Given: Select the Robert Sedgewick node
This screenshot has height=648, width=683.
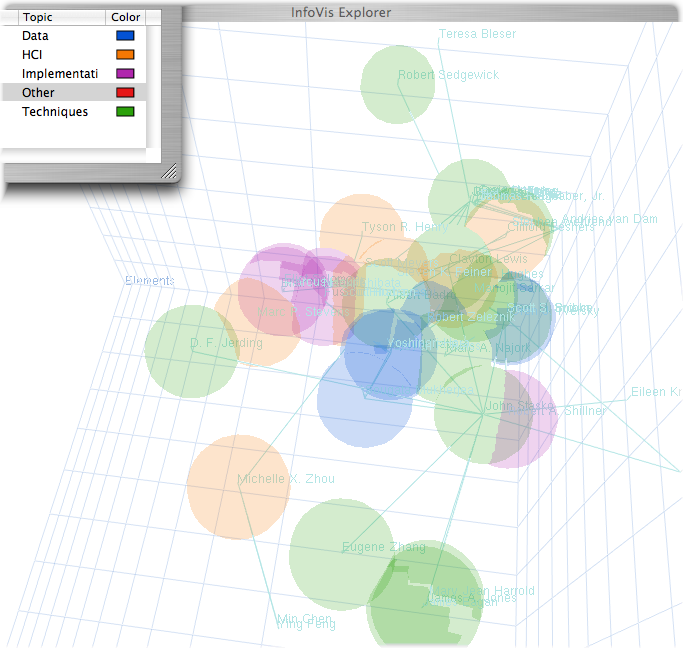Looking at the screenshot, I should 397,84.
